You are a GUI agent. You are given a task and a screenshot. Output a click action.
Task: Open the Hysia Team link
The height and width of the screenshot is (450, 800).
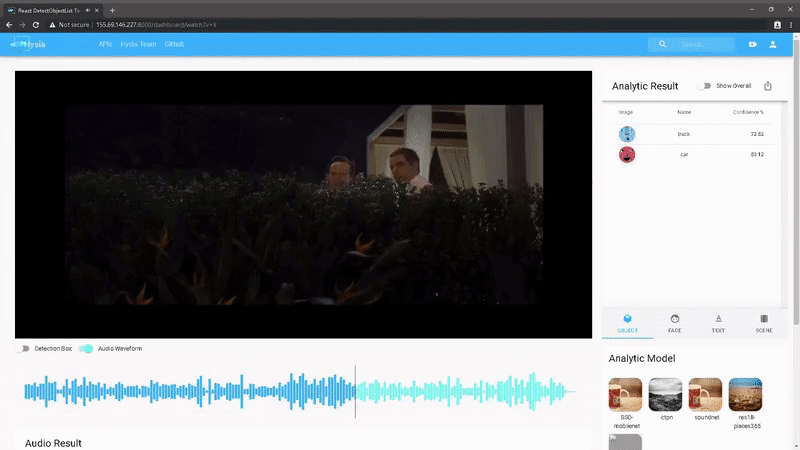[x=138, y=44]
